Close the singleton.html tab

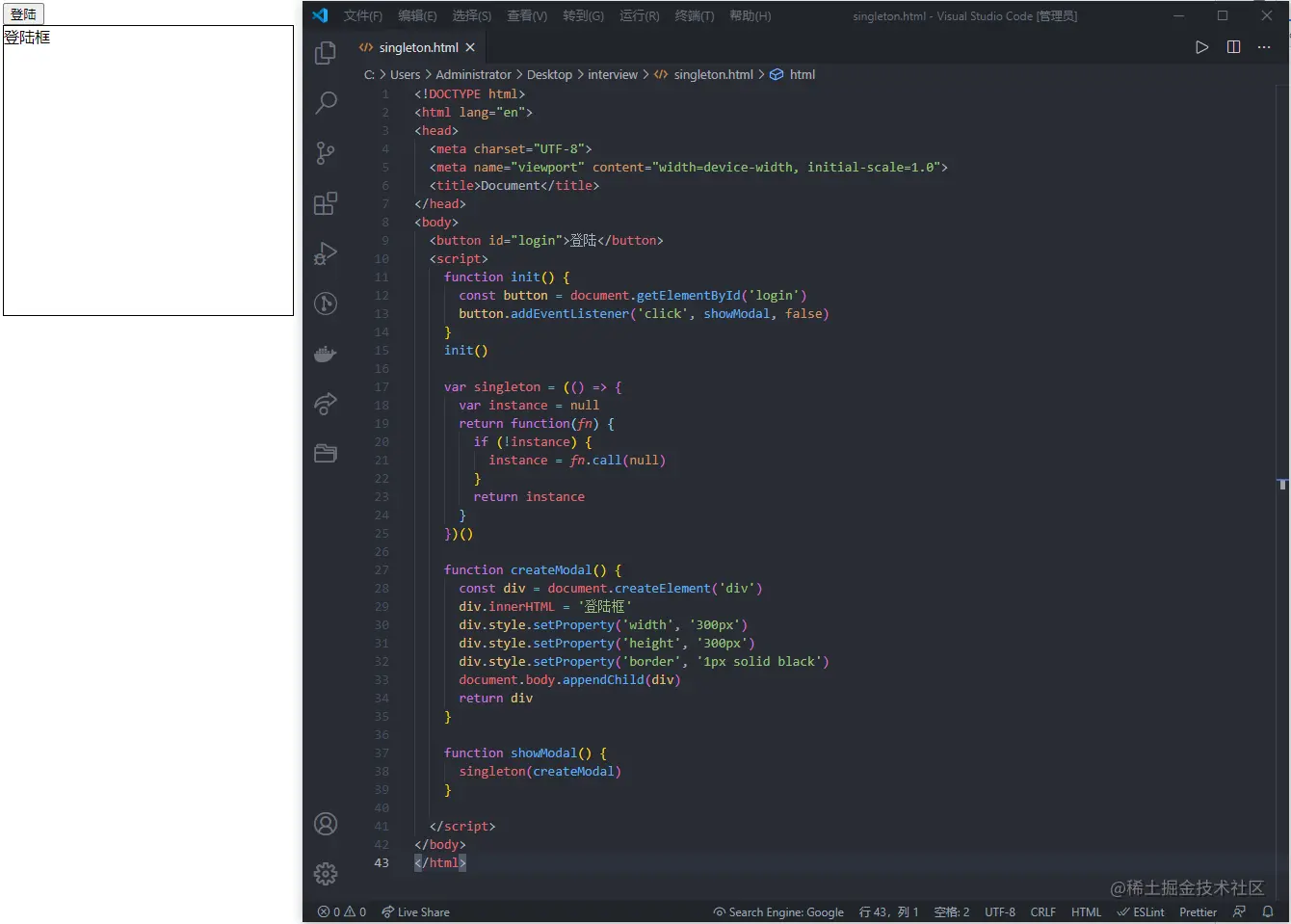(470, 47)
